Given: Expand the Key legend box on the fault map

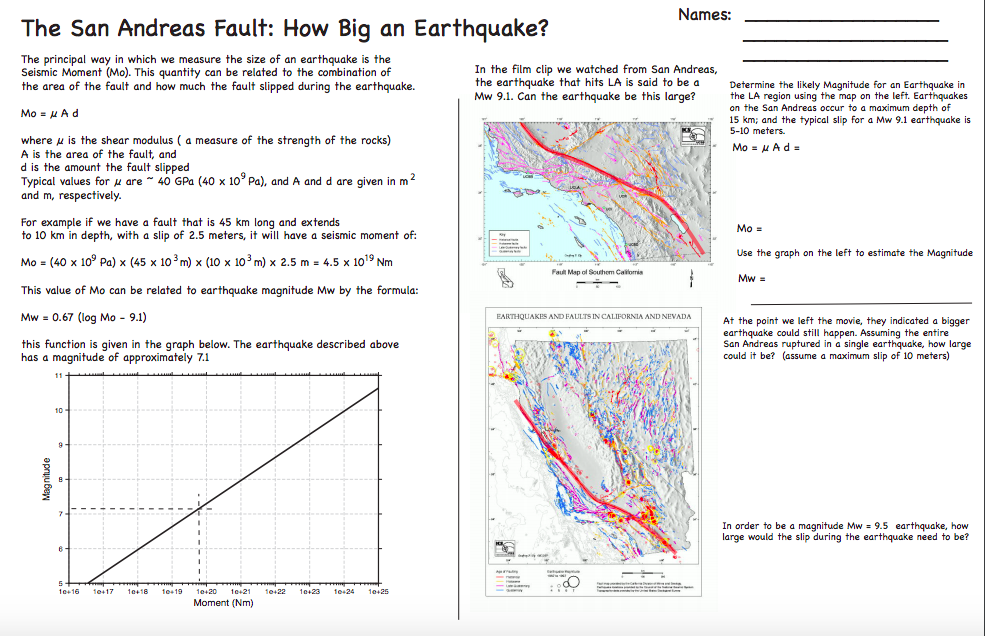Looking at the screenshot, I should pos(510,244).
